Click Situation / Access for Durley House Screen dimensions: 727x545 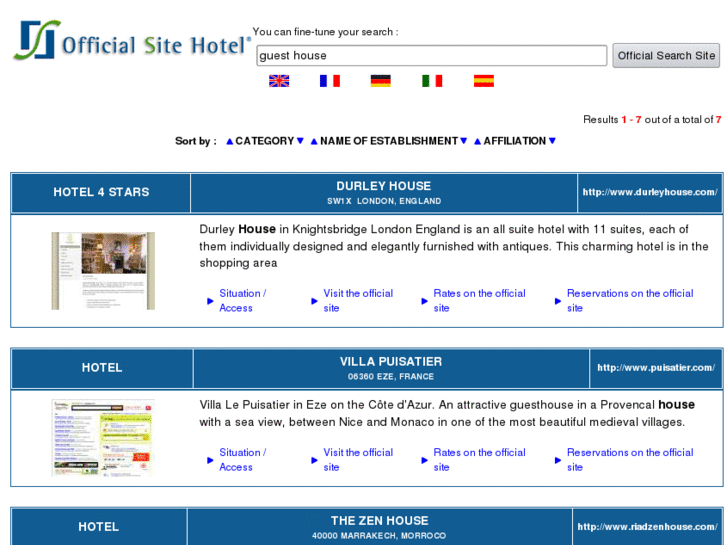[242, 301]
